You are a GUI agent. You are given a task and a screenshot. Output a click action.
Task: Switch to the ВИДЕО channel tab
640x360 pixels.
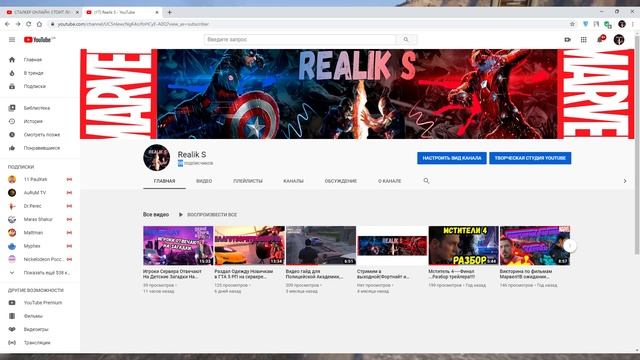204,181
